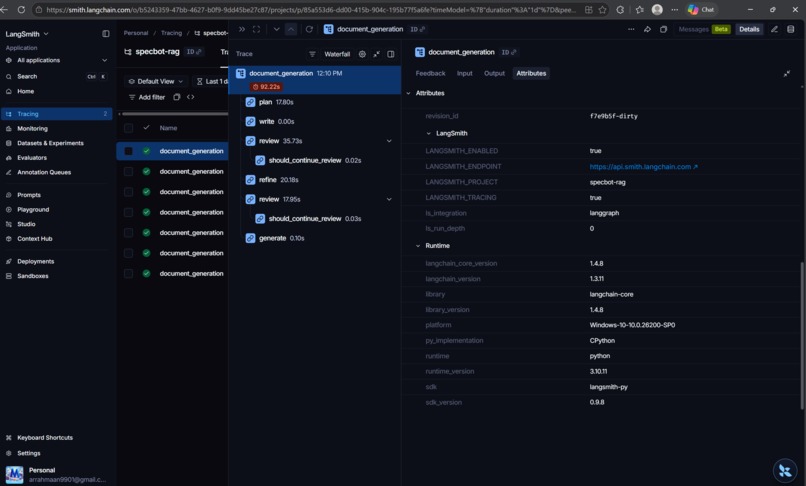The image size is (806, 486).
Task: Check the second document_generation row checkbox
Action: [x=129, y=171]
